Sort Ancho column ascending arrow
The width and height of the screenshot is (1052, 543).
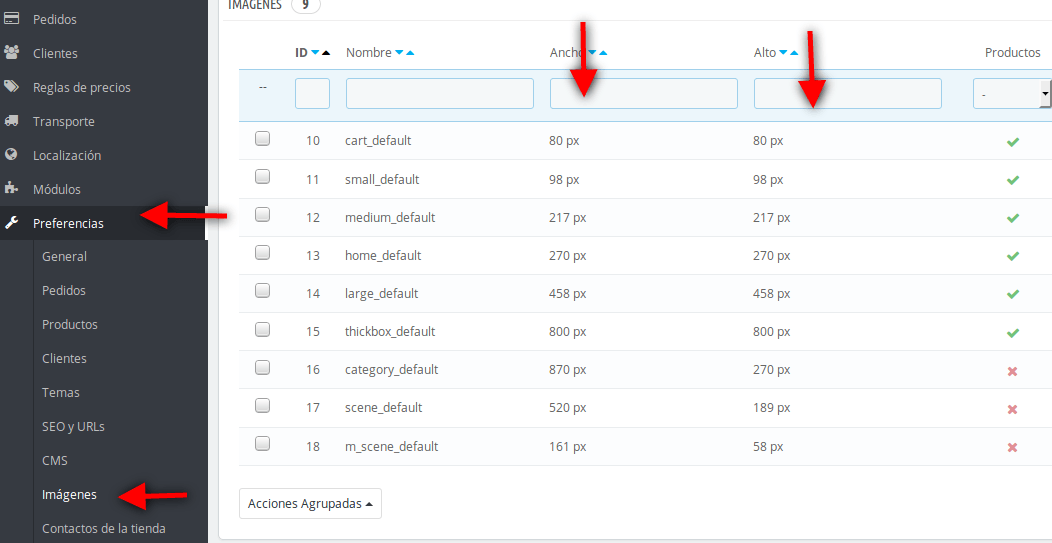603,53
